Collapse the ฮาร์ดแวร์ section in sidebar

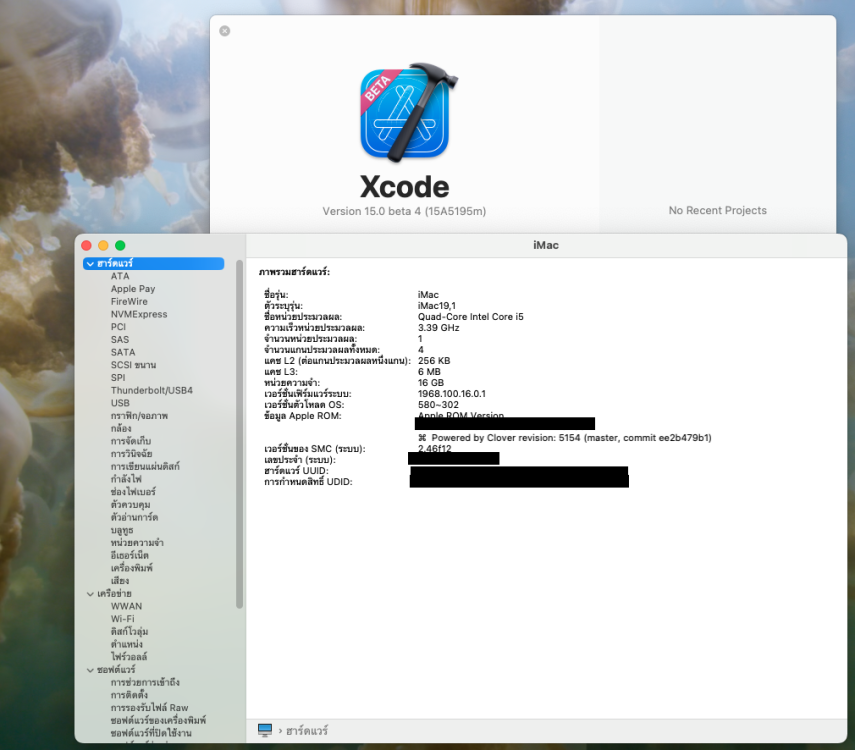pos(90,263)
